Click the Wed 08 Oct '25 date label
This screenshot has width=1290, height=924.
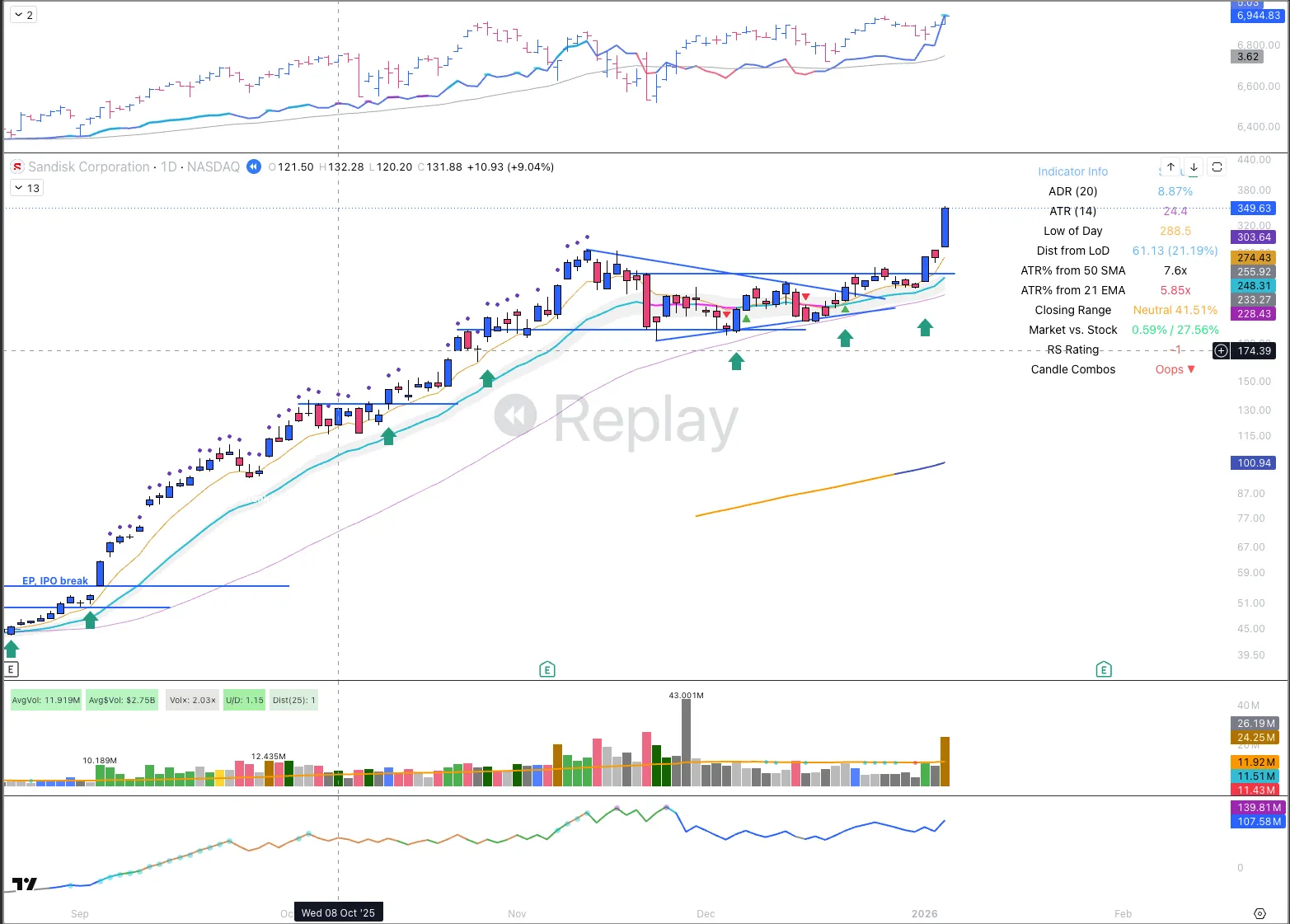(338, 912)
